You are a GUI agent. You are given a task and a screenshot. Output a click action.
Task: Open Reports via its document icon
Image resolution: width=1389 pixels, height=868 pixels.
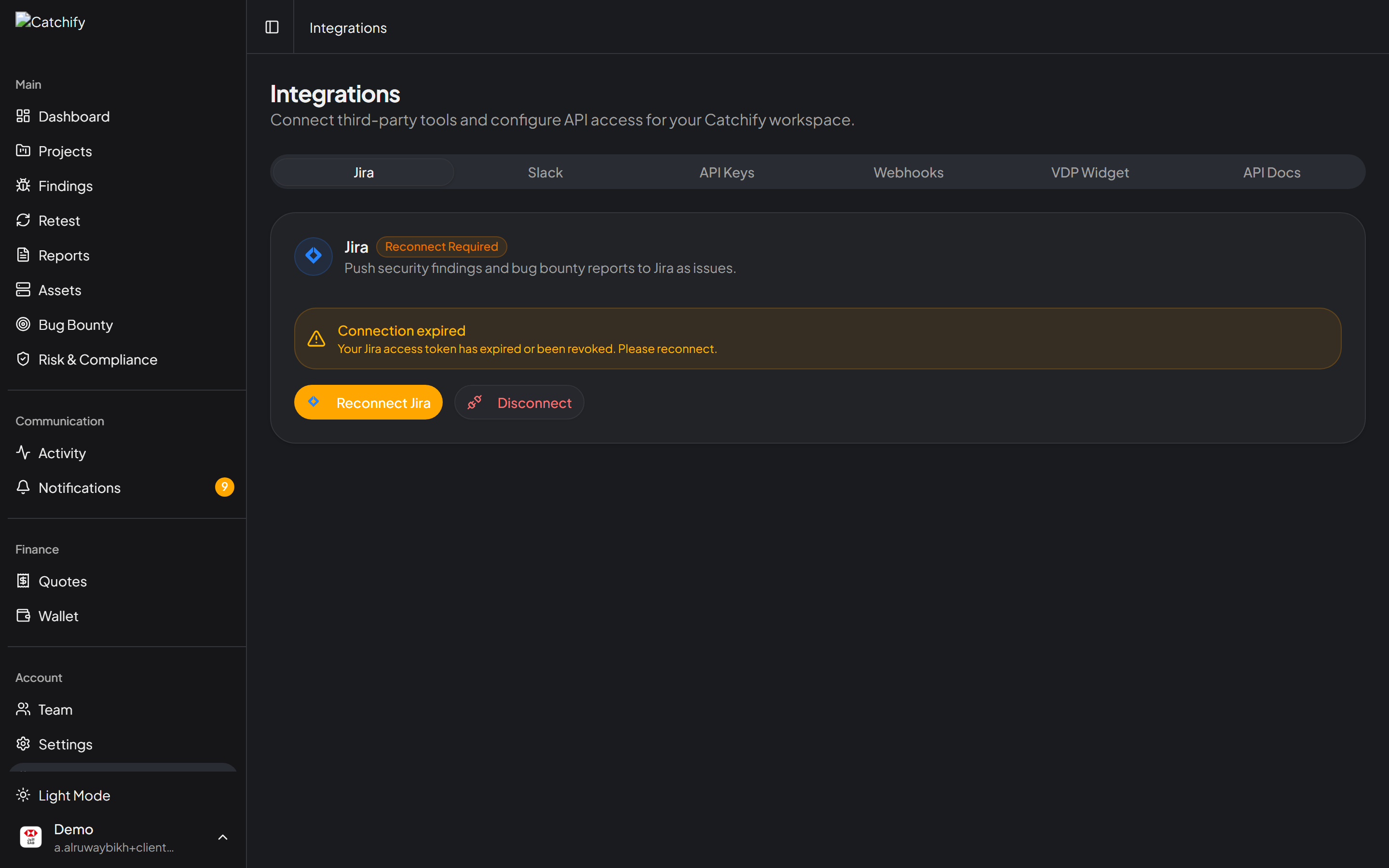pyautogui.click(x=23, y=255)
